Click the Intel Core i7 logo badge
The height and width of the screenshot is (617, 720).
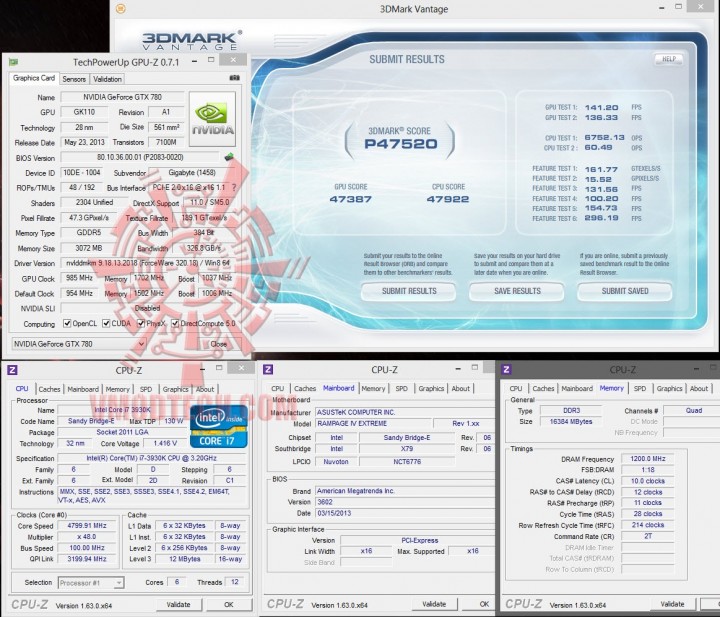[219, 426]
